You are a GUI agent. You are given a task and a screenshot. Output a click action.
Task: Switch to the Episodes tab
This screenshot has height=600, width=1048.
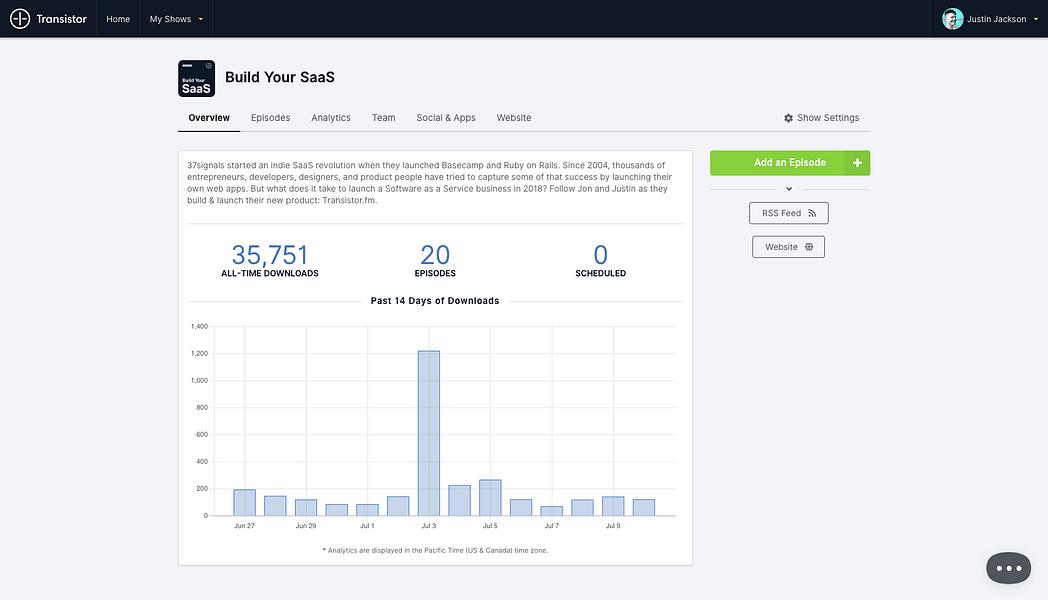271,118
